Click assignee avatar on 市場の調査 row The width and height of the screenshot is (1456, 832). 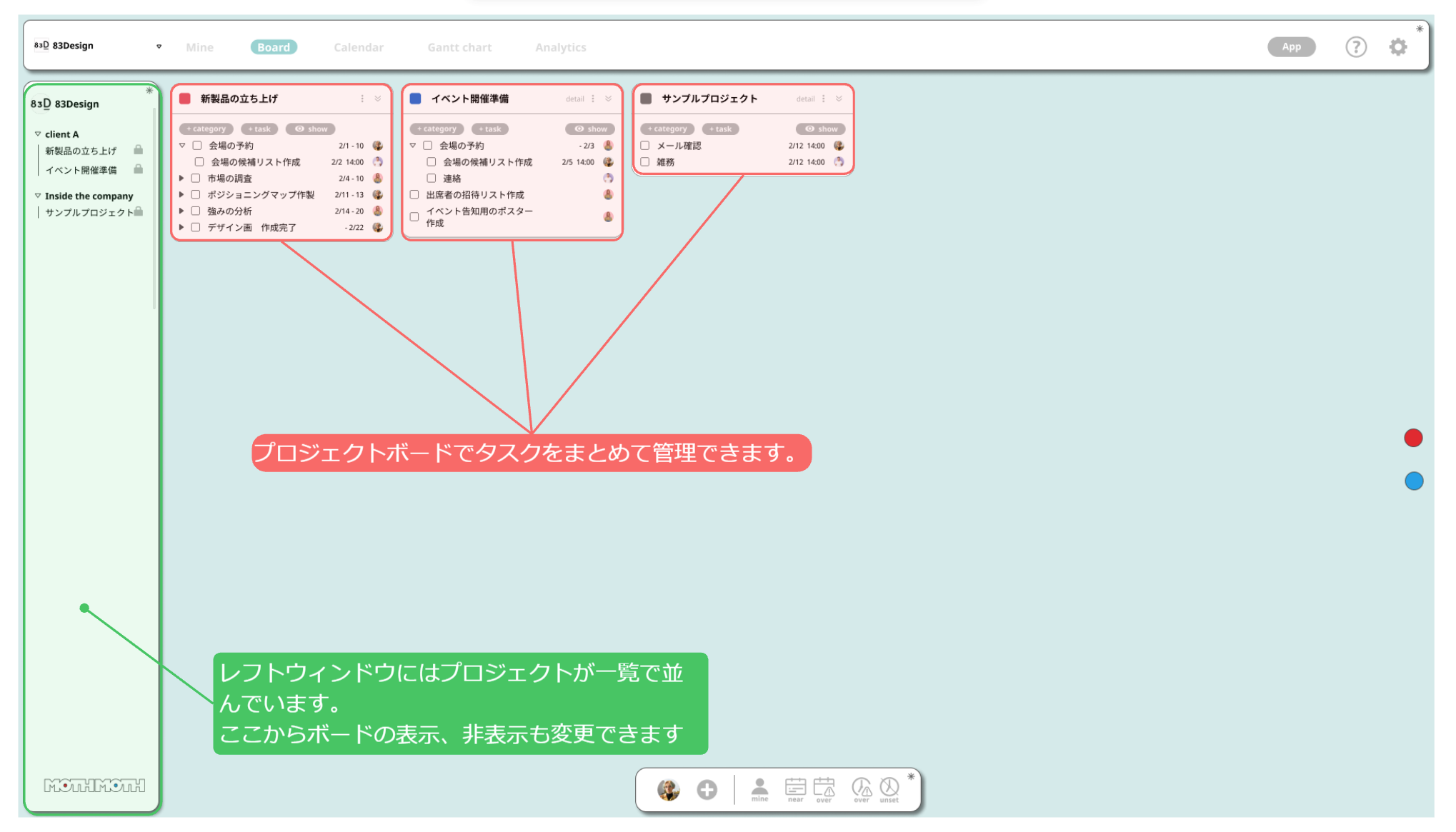[x=378, y=179]
